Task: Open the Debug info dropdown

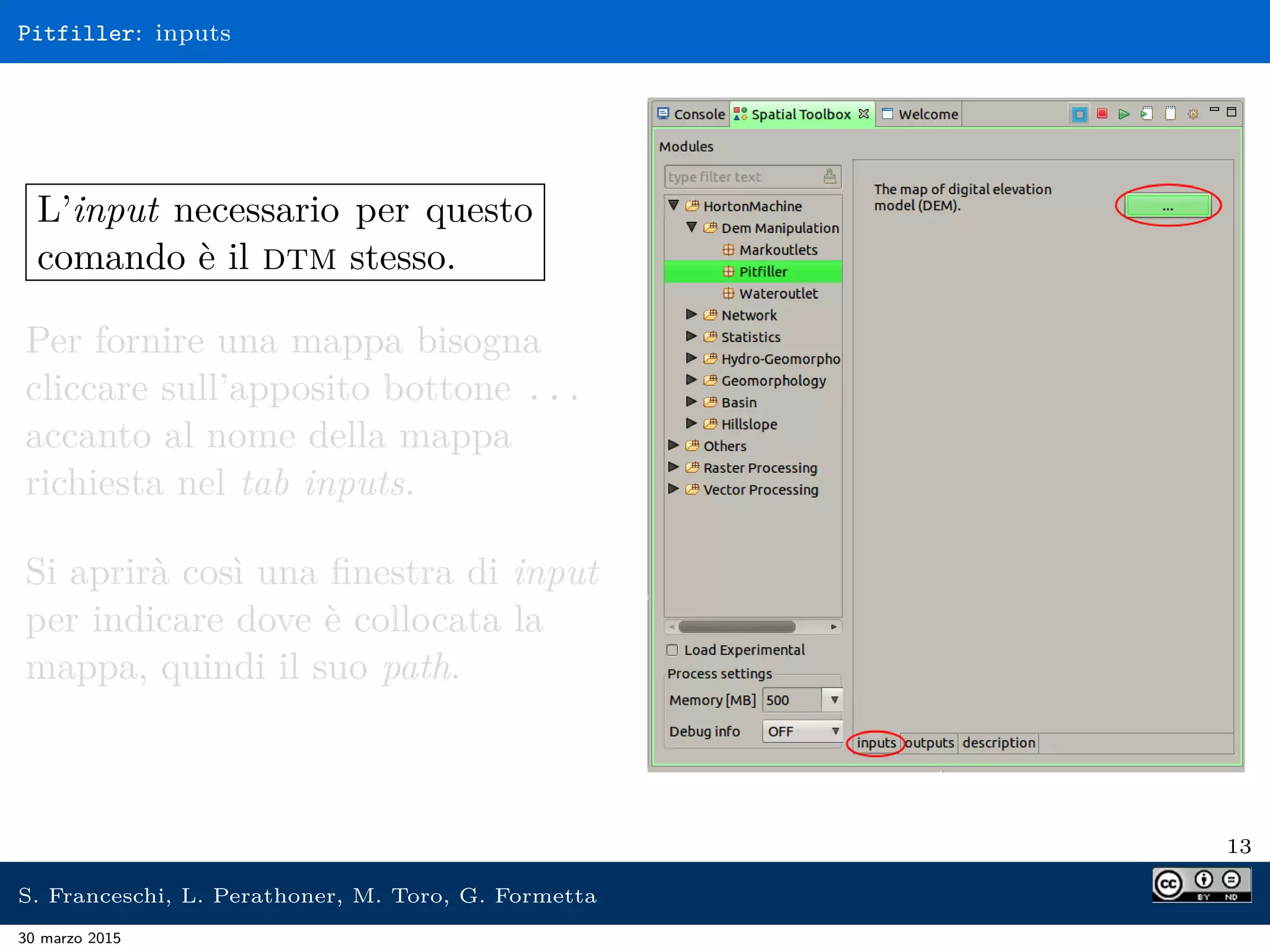Action: tap(802, 731)
